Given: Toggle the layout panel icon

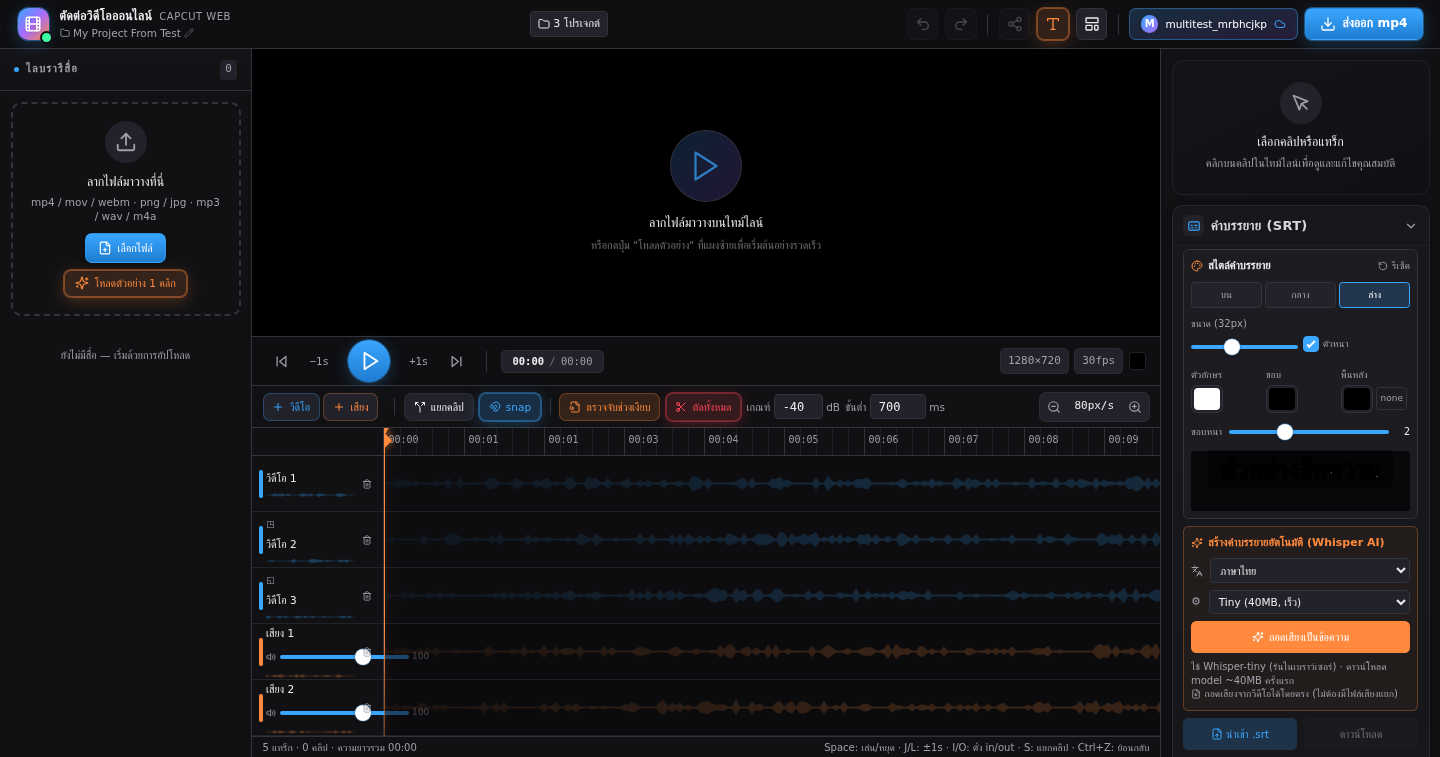Looking at the screenshot, I should click(1091, 24).
